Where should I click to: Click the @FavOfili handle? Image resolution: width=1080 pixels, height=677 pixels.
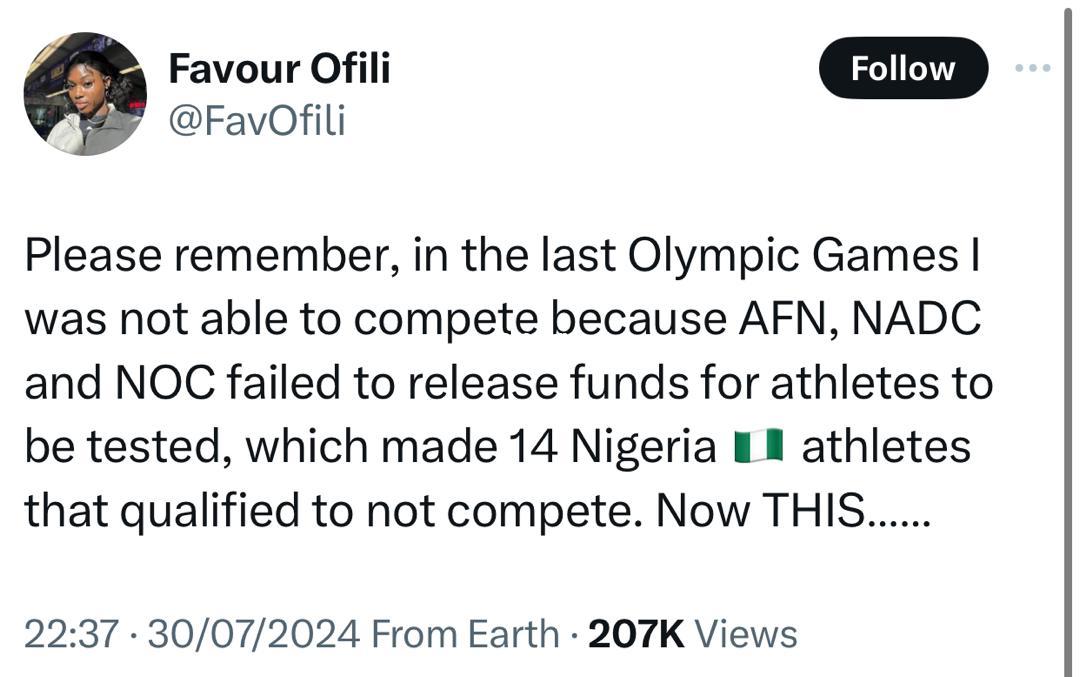(257, 121)
